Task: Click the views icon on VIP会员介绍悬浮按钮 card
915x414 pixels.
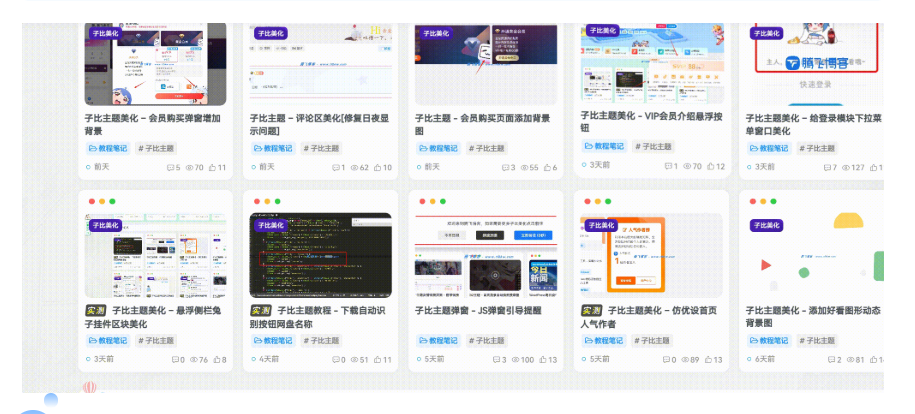Action: tap(687, 166)
